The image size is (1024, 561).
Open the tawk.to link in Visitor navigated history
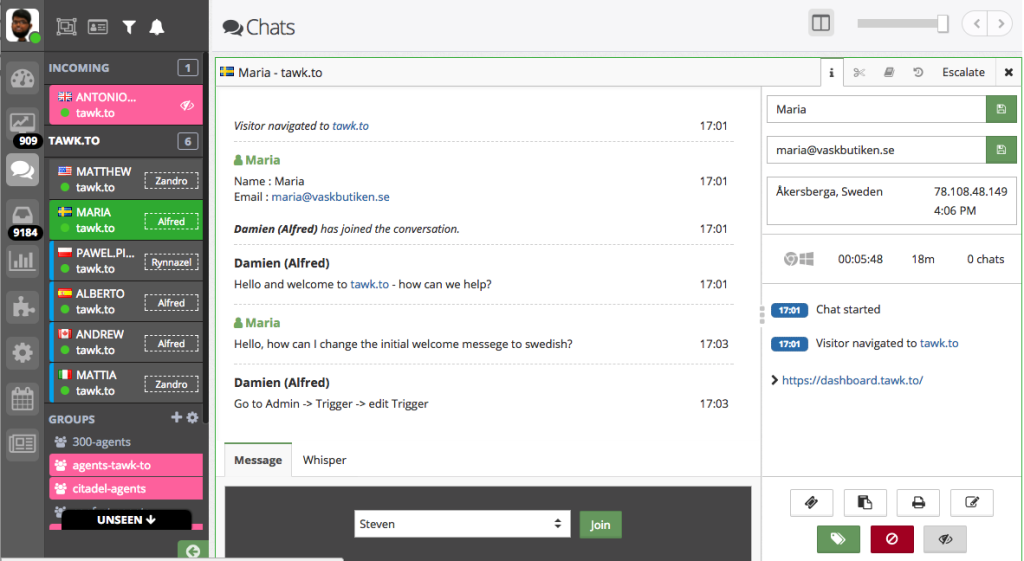click(939, 343)
